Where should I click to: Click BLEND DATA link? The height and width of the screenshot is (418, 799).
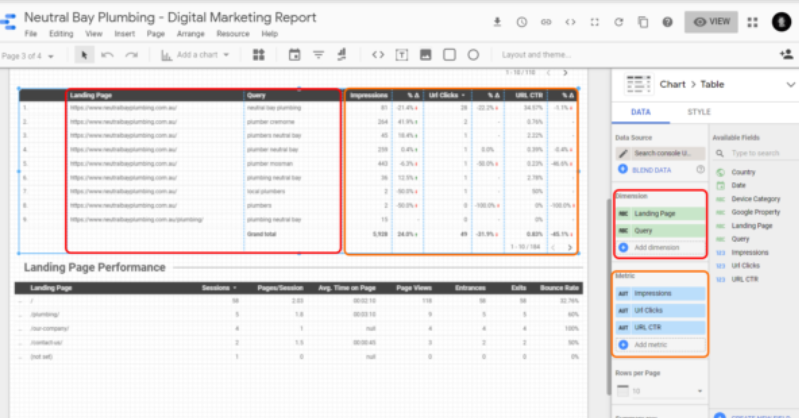click(651, 170)
